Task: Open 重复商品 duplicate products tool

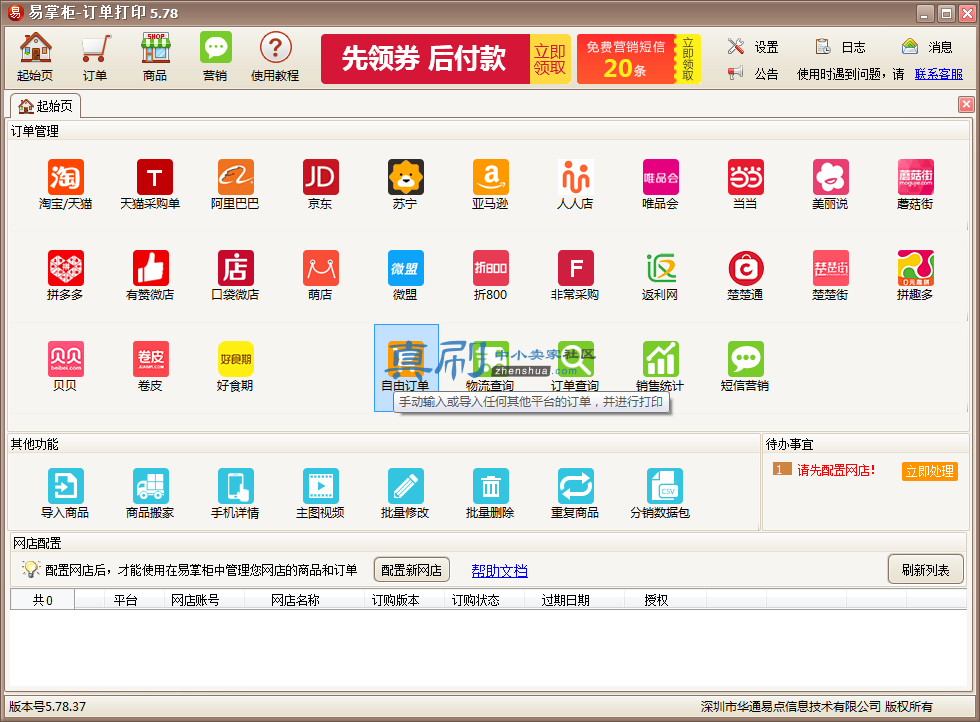Action: click(575, 494)
